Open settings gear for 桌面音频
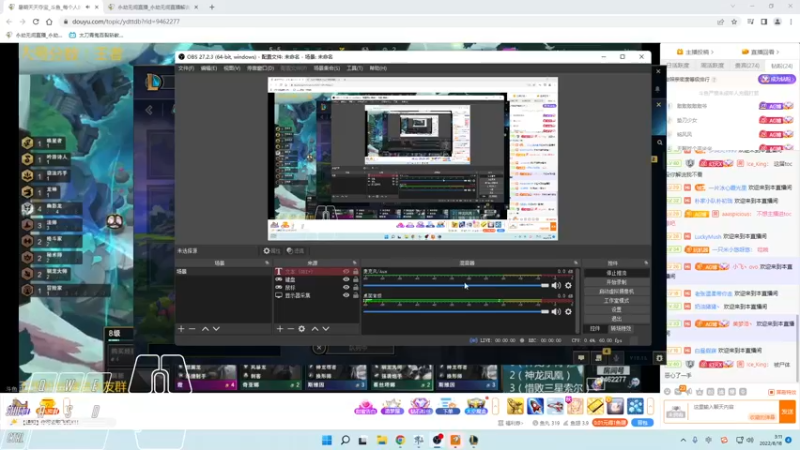 (568, 311)
